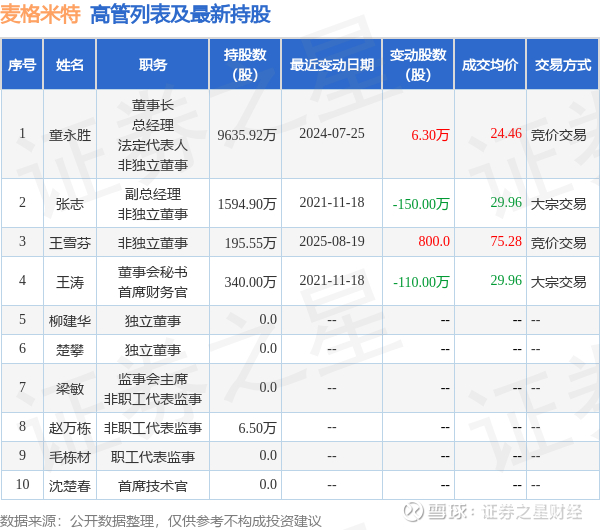Click the change value -150.00万
600x530 pixels.
(x=421, y=204)
